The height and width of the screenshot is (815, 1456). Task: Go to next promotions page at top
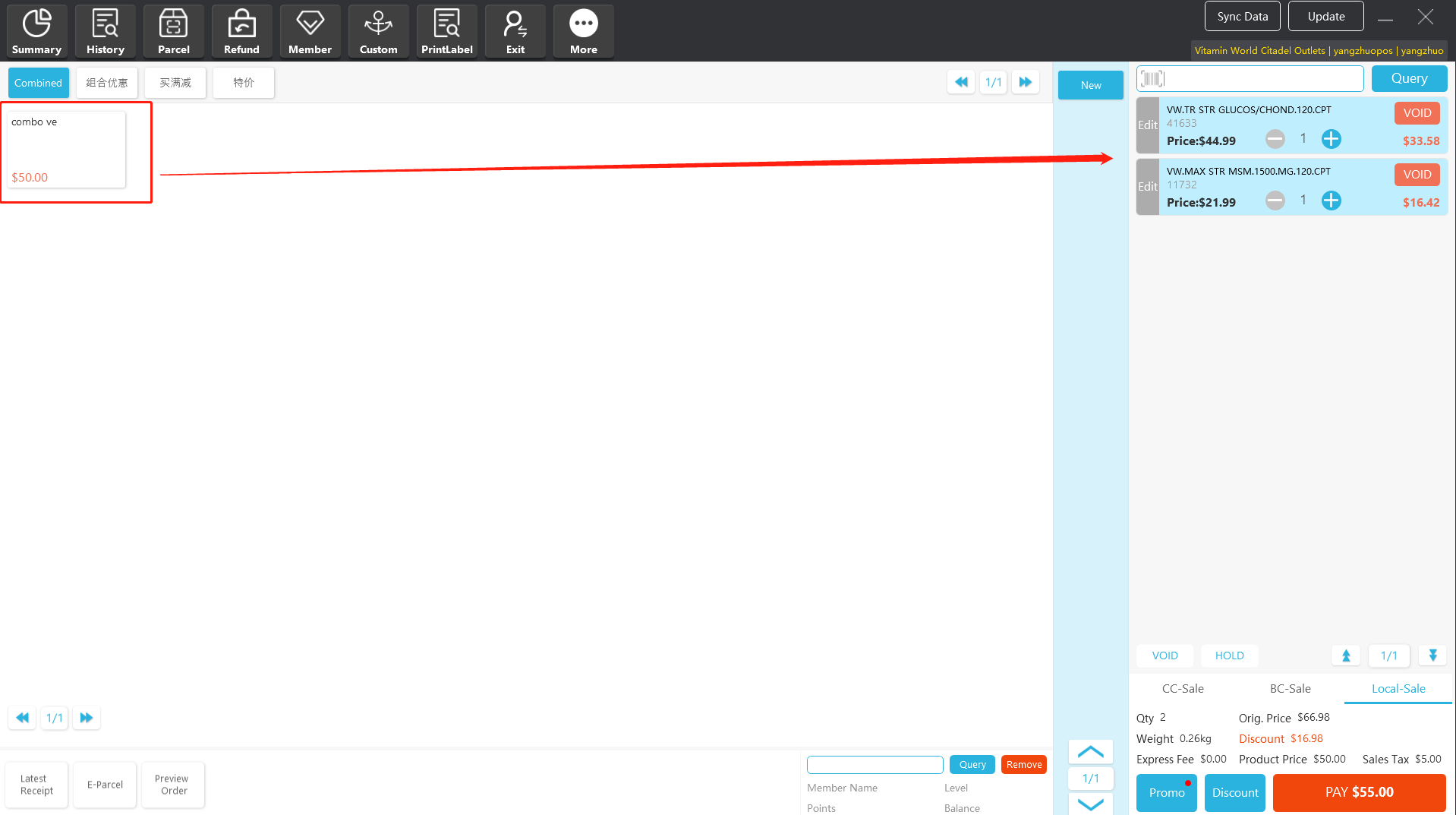pos(1025,82)
